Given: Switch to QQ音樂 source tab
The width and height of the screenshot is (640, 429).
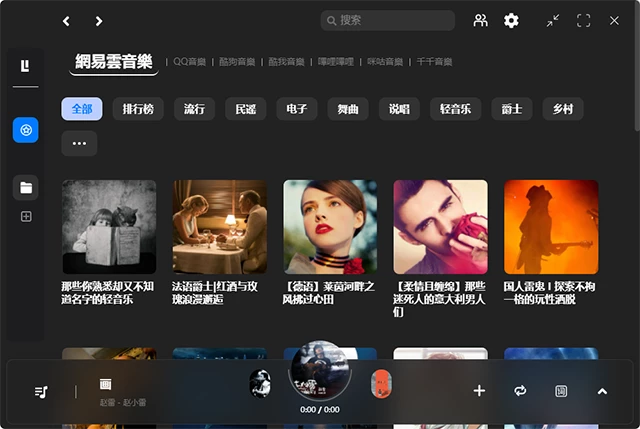Looking at the screenshot, I should point(189,62).
